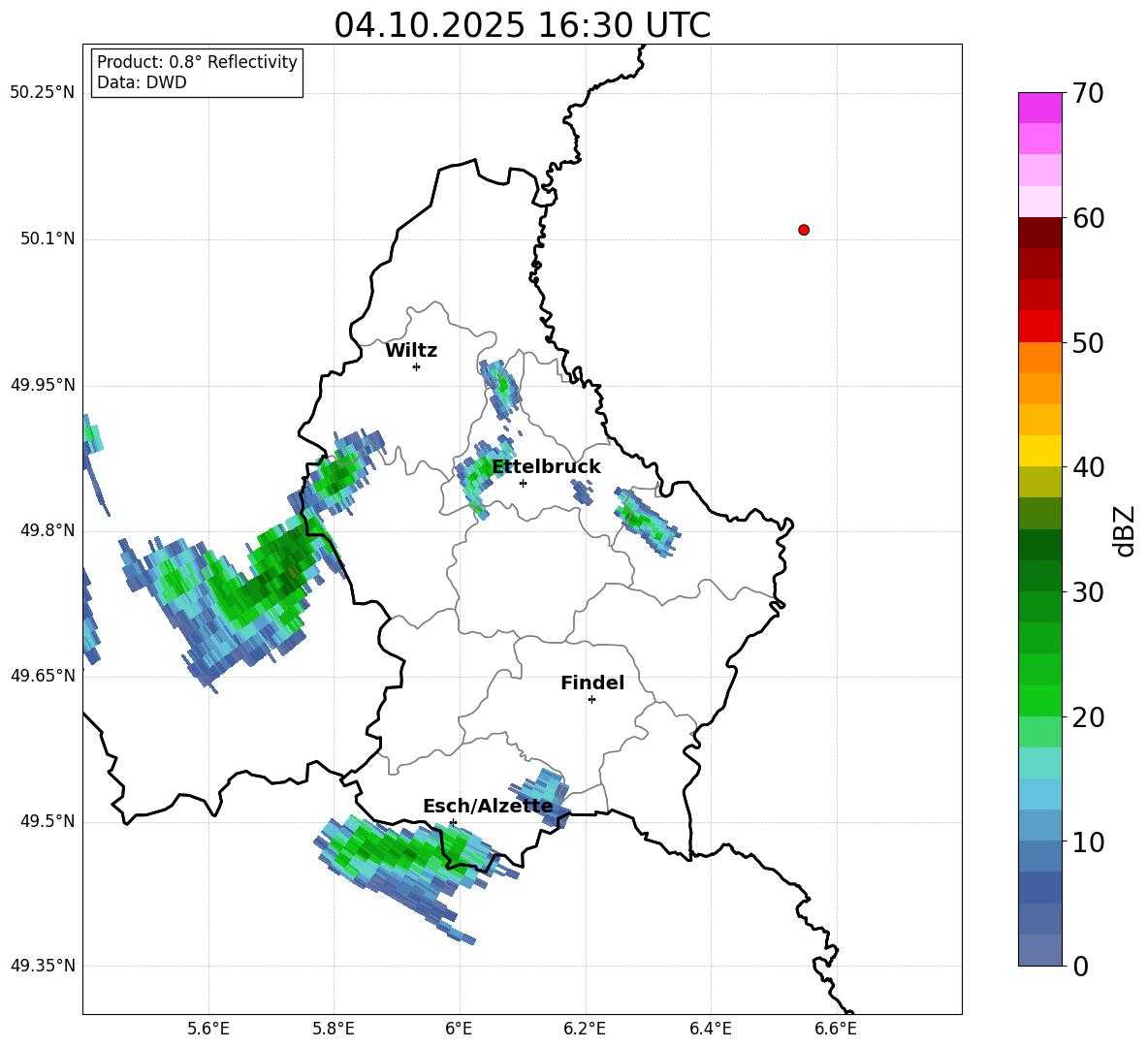The height and width of the screenshot is (1048, 1148).
Task: Click the 60 colorbar tick label
Action: pos(1088,218)
